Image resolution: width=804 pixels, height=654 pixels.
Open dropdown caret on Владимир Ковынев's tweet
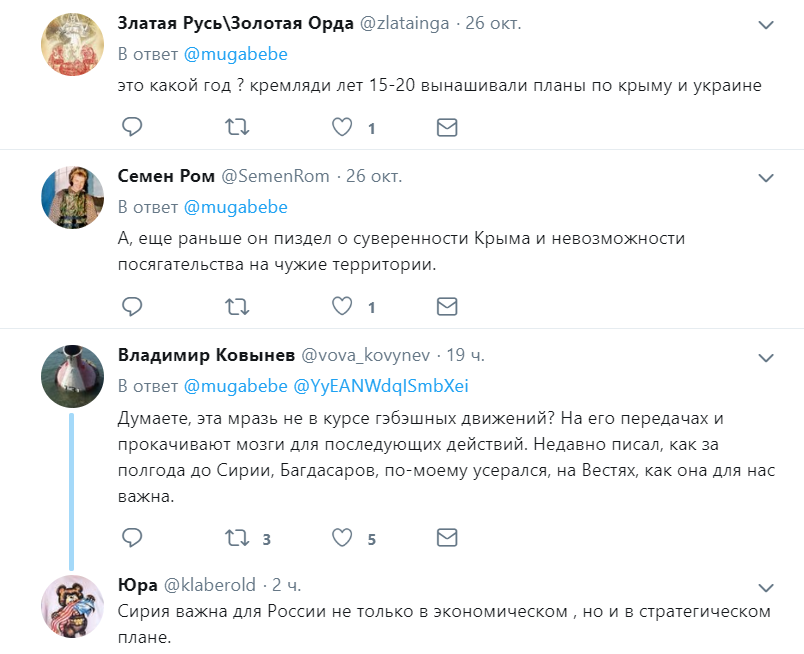pos(766,357)
